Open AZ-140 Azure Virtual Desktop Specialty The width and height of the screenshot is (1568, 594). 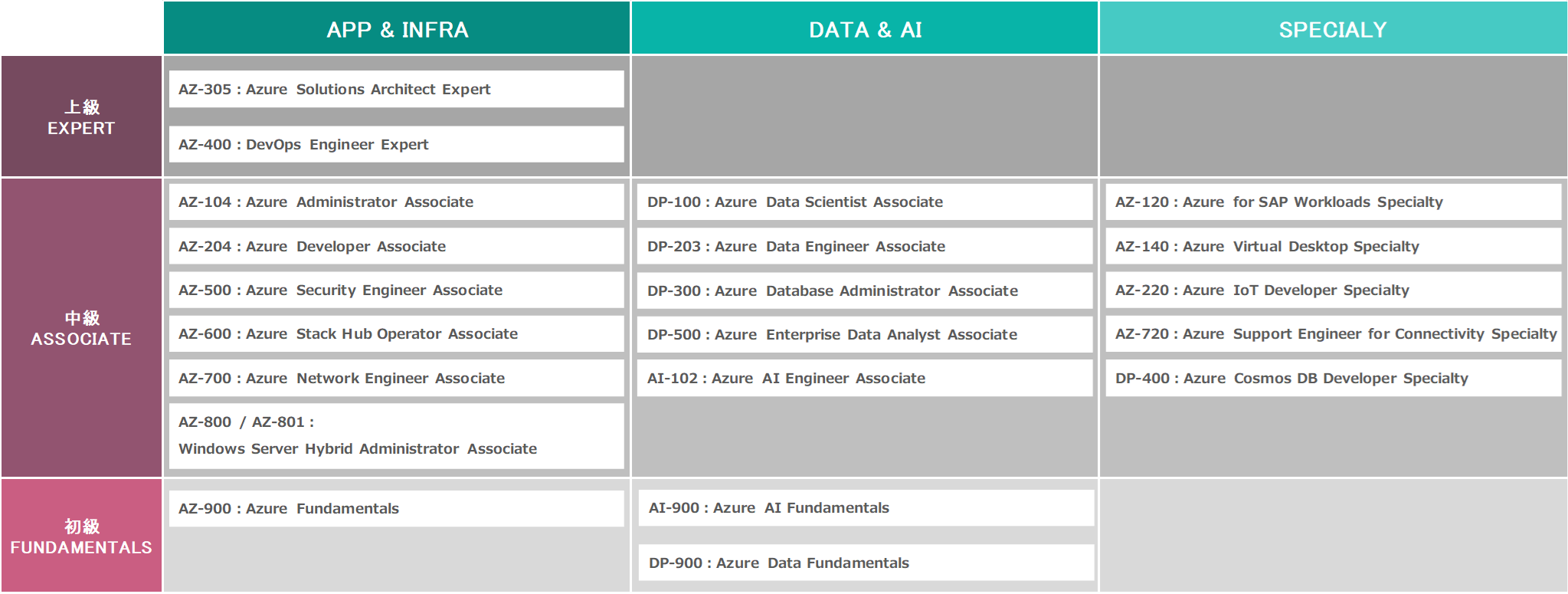pos(1333,246)
